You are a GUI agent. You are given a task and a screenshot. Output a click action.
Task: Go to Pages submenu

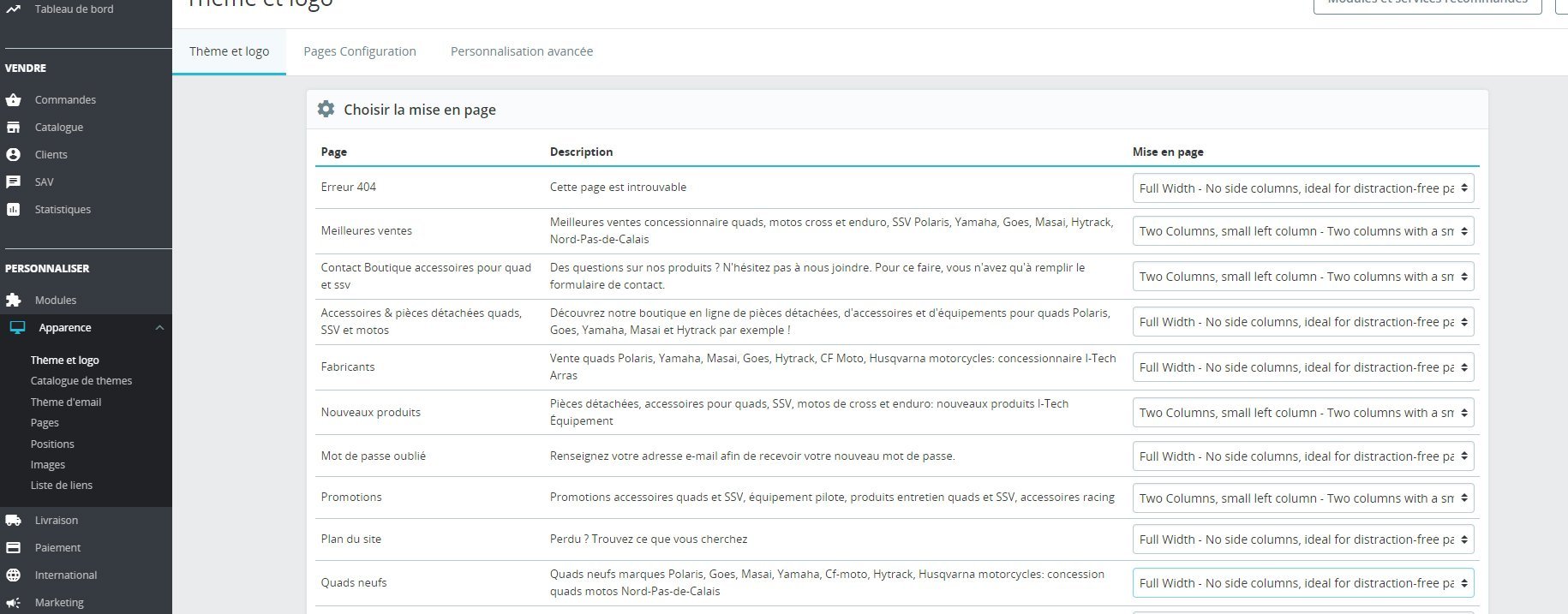point(45,423)
